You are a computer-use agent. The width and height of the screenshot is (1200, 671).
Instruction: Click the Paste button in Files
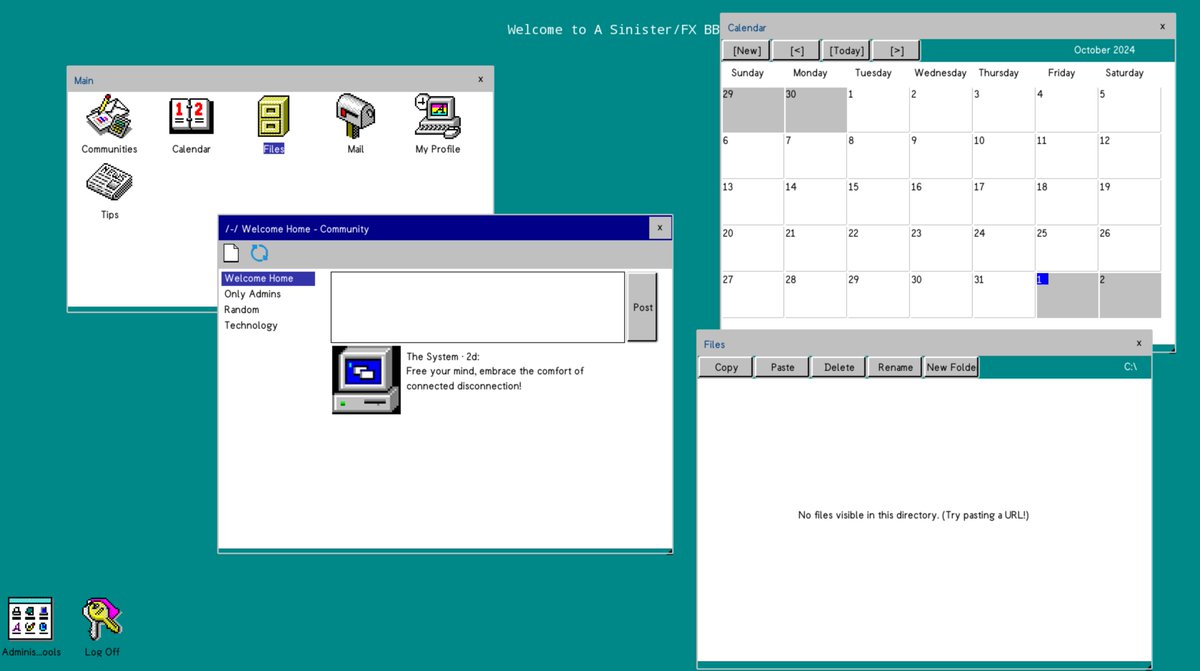tap(782, 367)
